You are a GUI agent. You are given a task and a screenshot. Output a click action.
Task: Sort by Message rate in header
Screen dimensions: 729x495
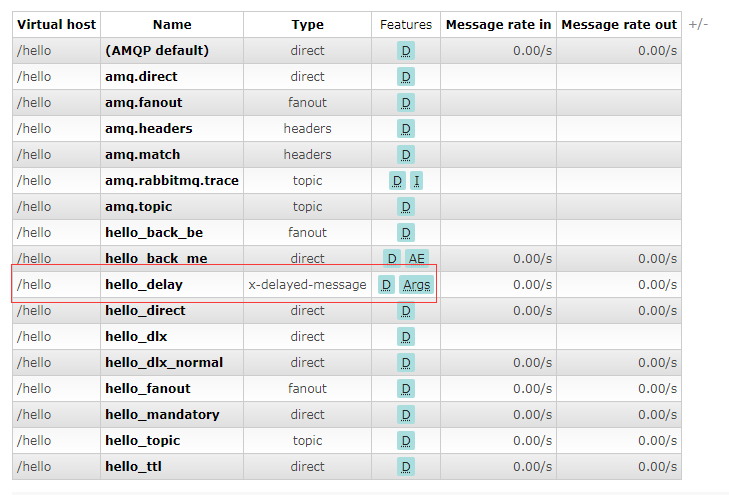click(498, 25)
